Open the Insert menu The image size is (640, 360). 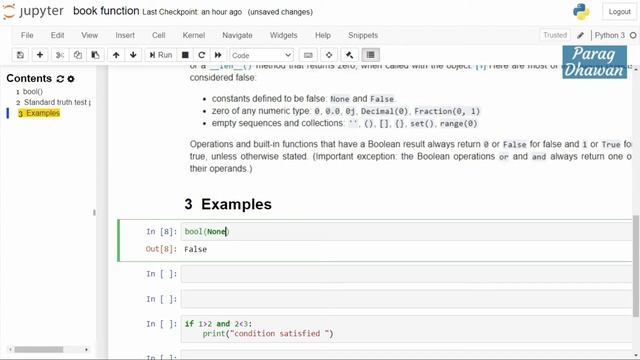coord(125,36)
